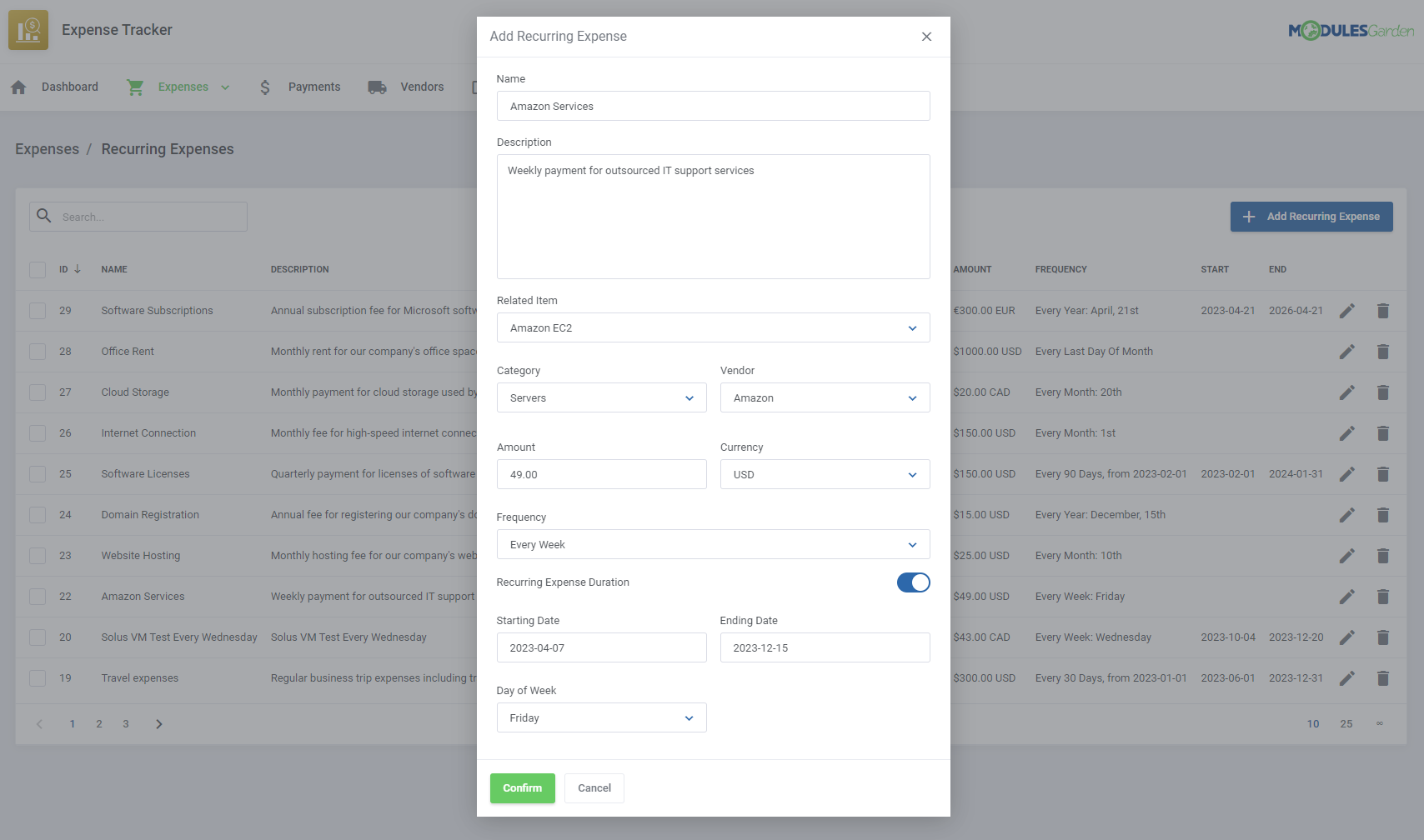The height and width of the screenshot is (840, 1424).
Task: Select all rows with the header checkbox
Action: point(37,269)
